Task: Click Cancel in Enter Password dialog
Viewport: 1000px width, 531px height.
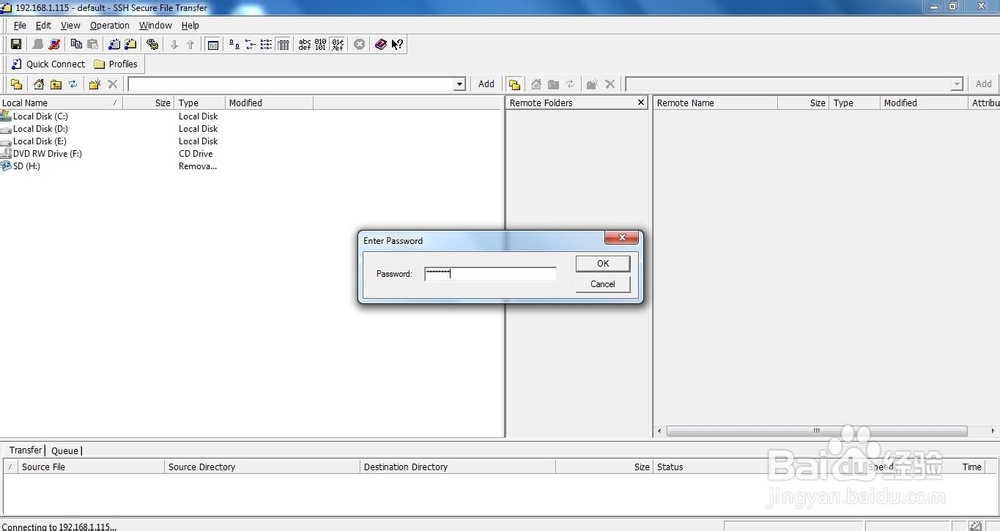Action: (603, 284)
